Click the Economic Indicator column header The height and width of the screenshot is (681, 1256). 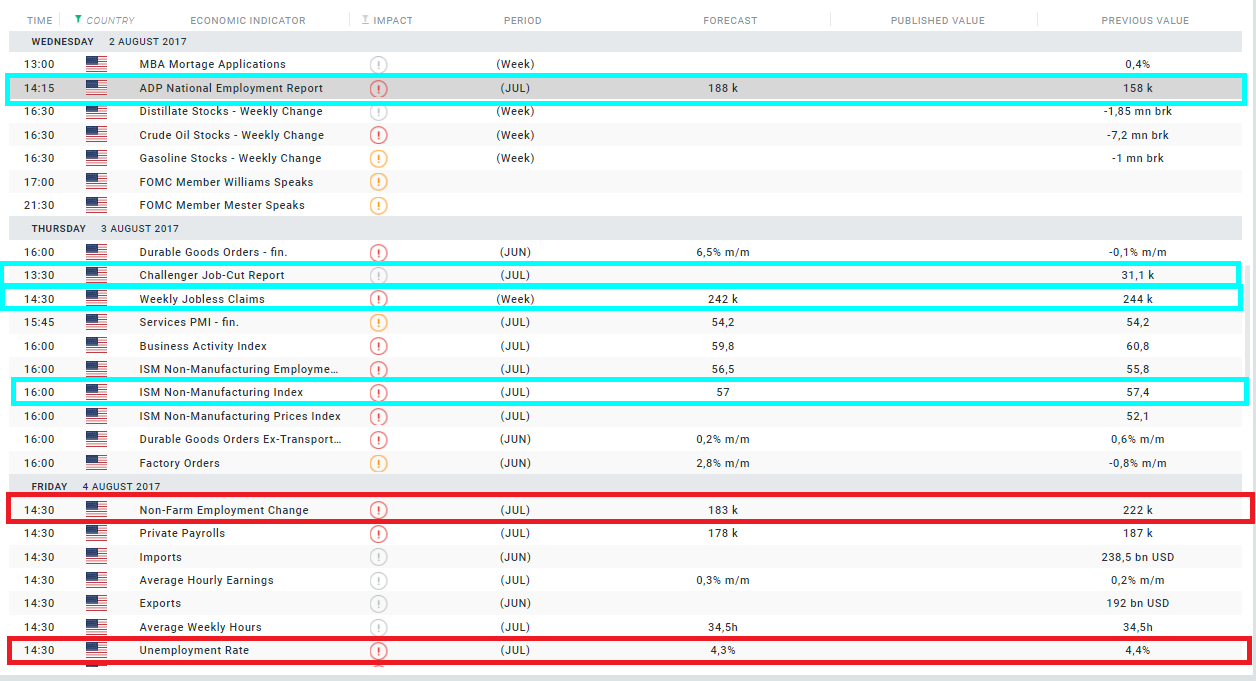coord(248,20)
